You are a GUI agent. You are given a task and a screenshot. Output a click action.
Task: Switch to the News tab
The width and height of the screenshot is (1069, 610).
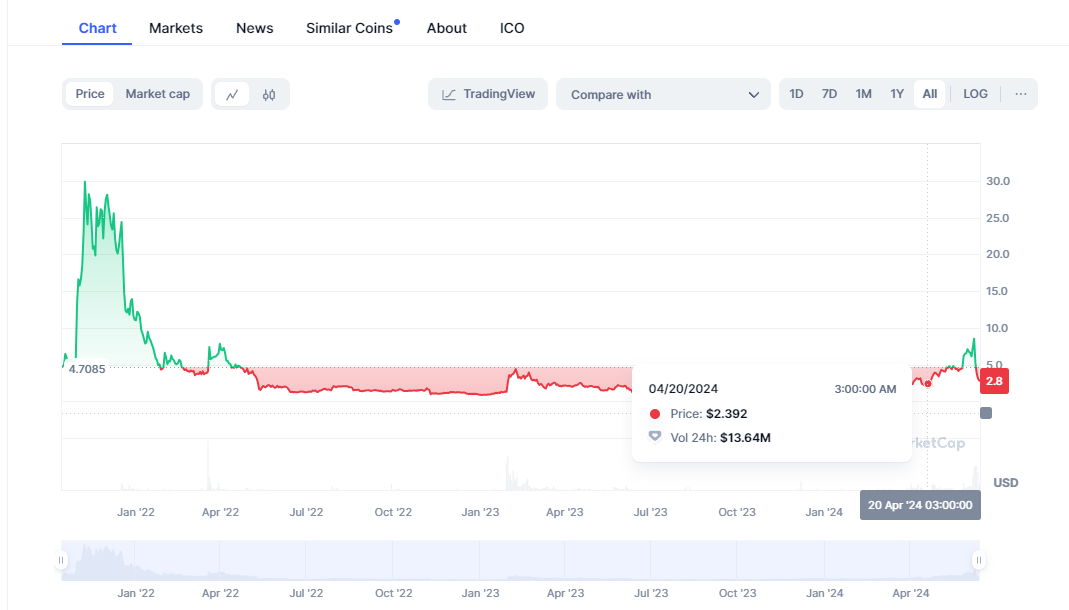[254, 28]
